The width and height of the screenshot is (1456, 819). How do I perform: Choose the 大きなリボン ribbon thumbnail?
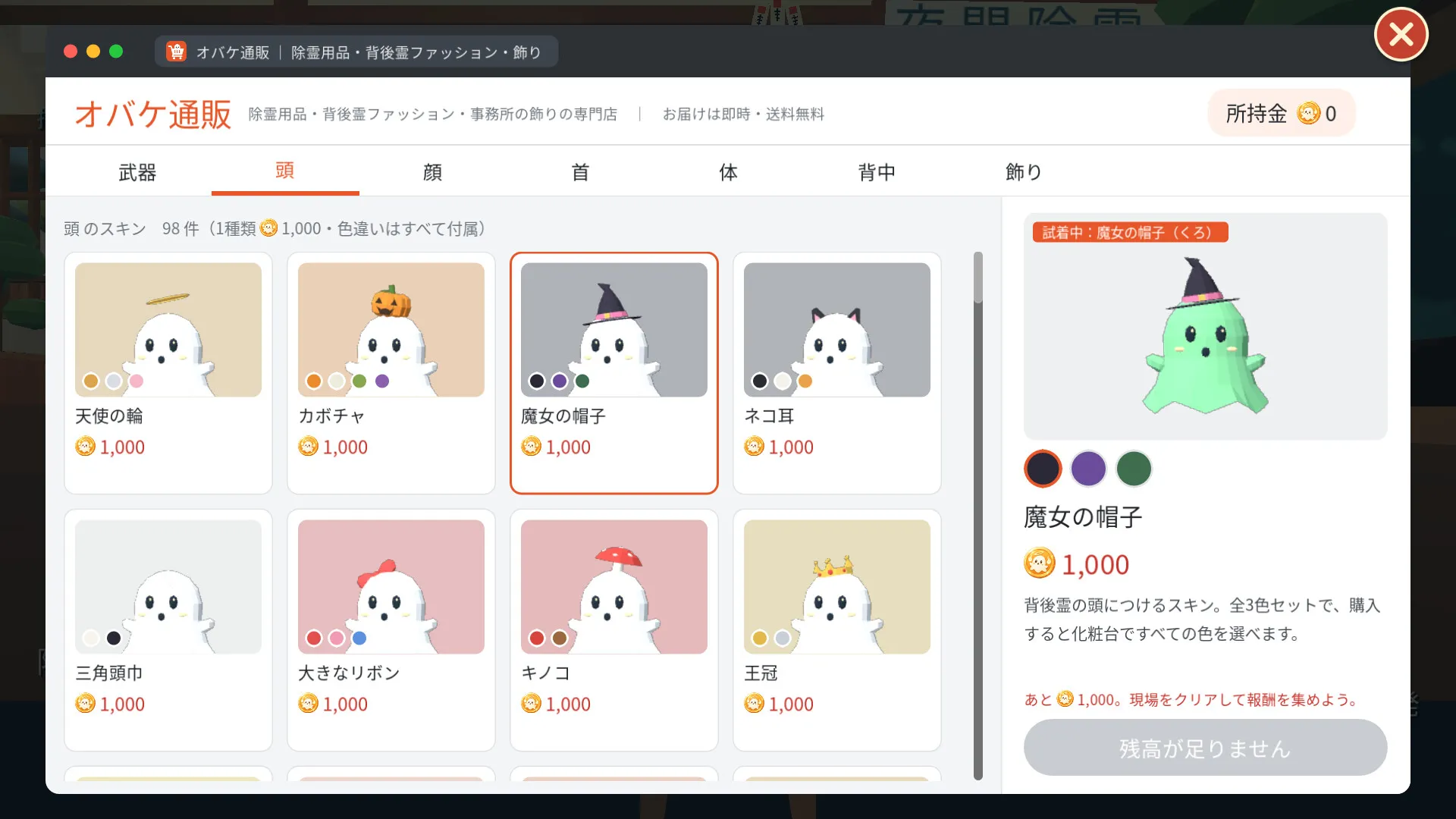[391, 587]
